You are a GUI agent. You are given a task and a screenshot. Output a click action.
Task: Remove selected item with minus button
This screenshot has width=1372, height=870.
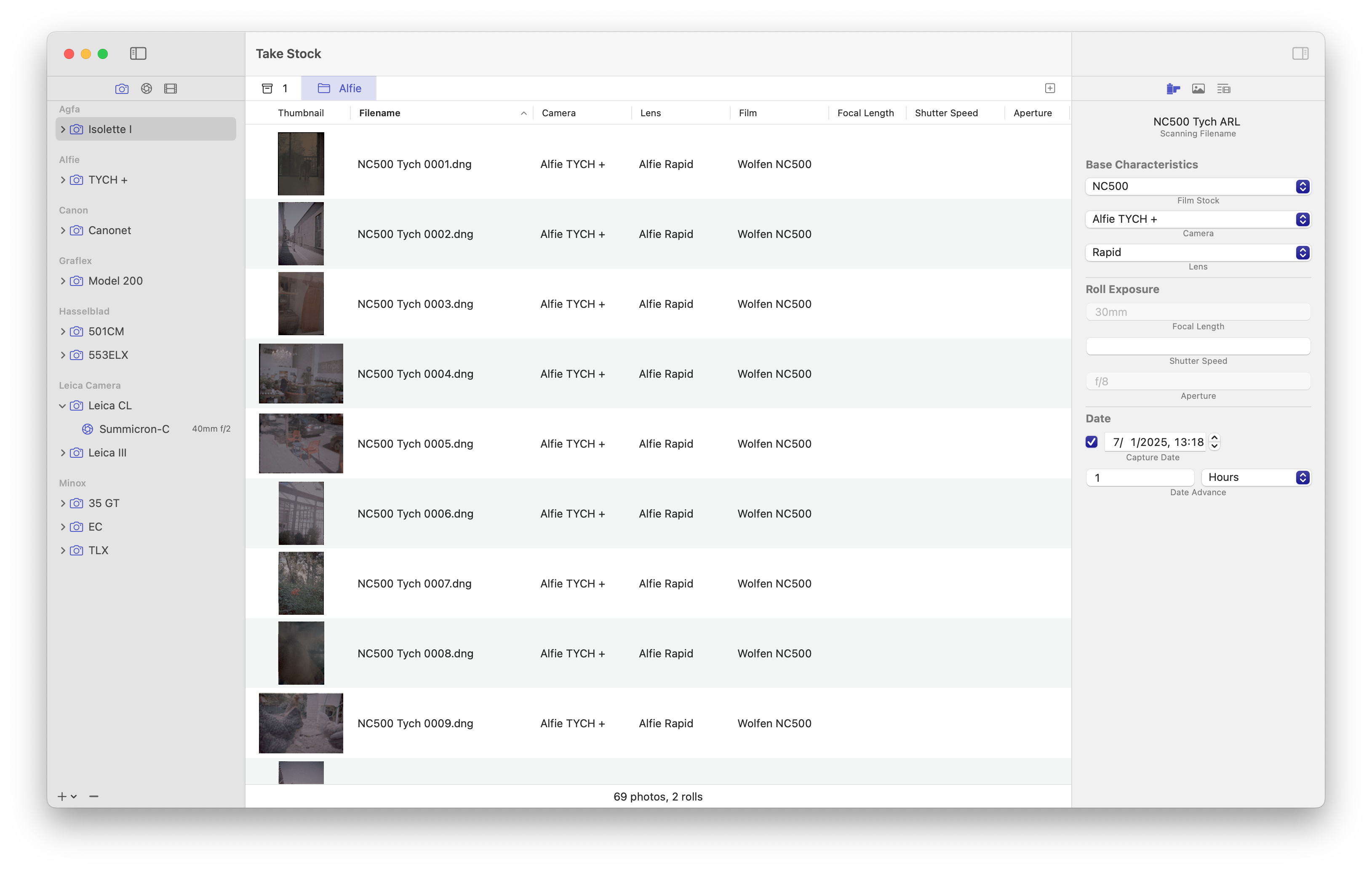pos(94,796)
